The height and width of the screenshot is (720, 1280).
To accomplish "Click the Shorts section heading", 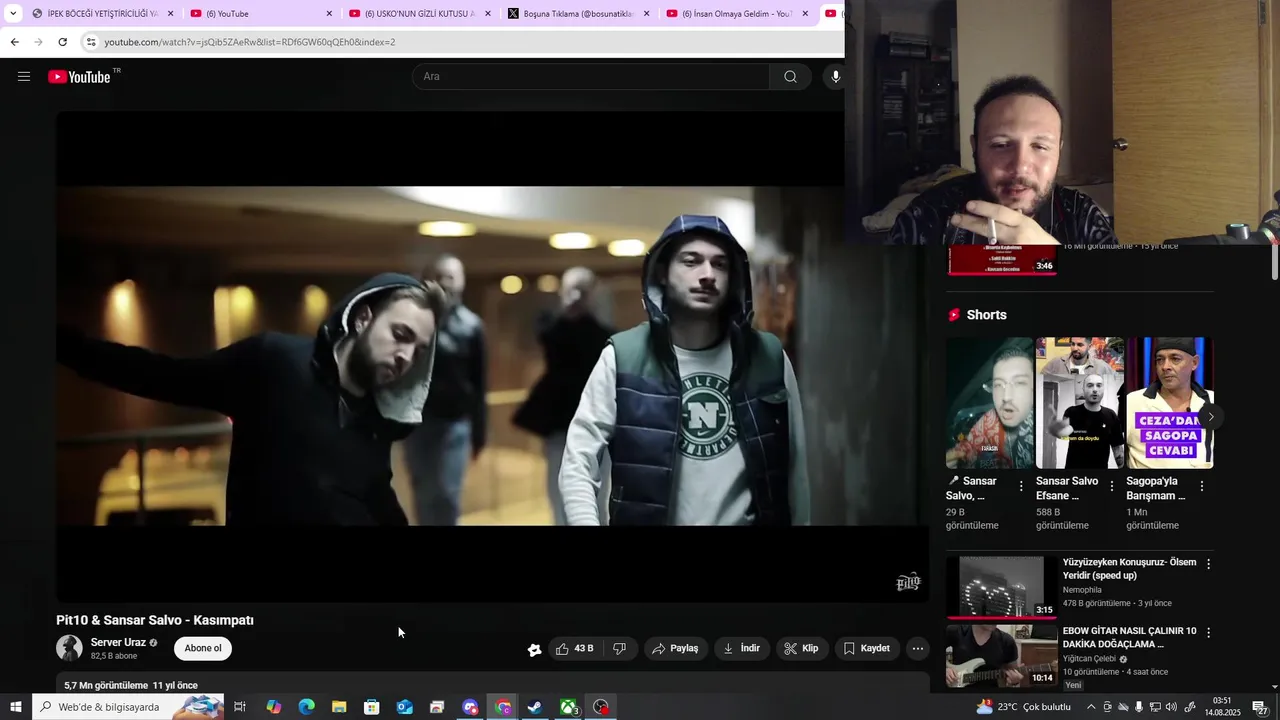I will [x=986, y=315].
